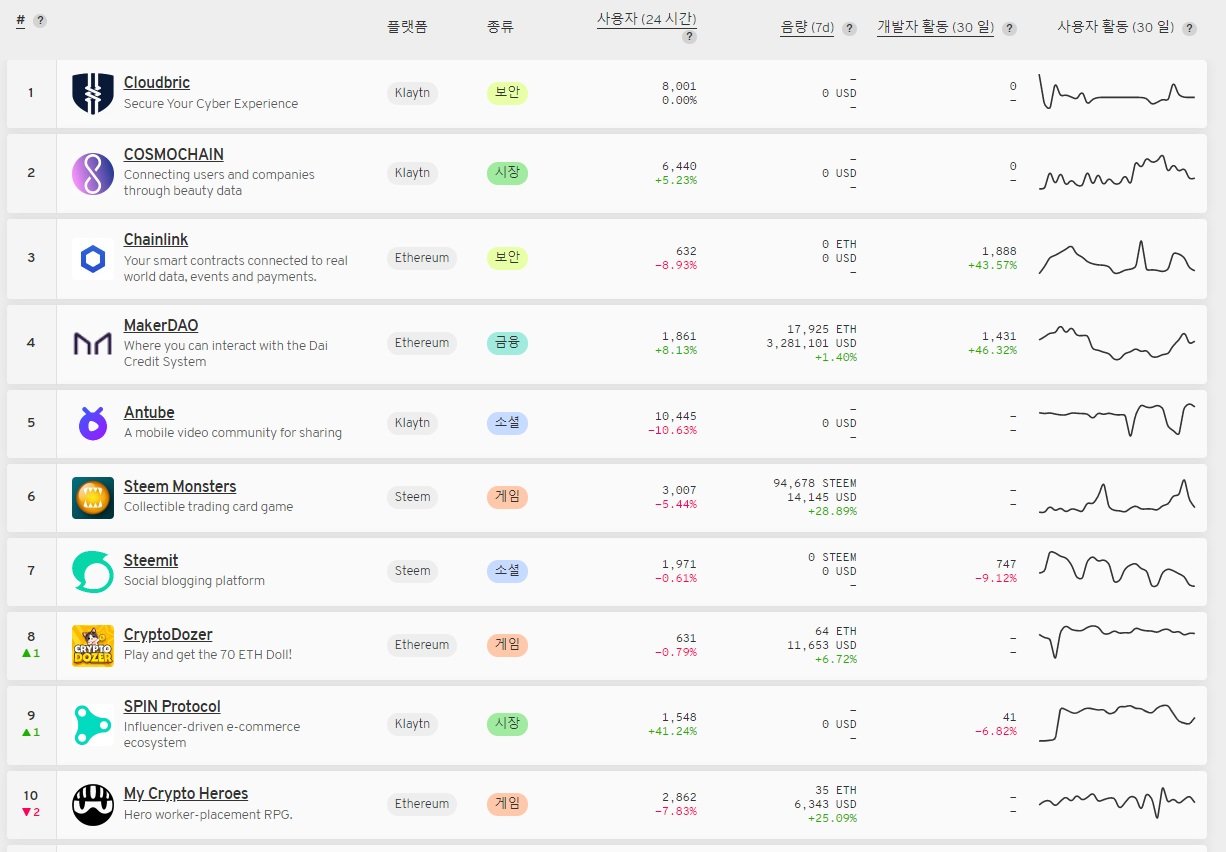The height and width of the screenshot is (852, 1226).
Task: Click the Chainlink hexagon logo
Action: tap(93, 258)
